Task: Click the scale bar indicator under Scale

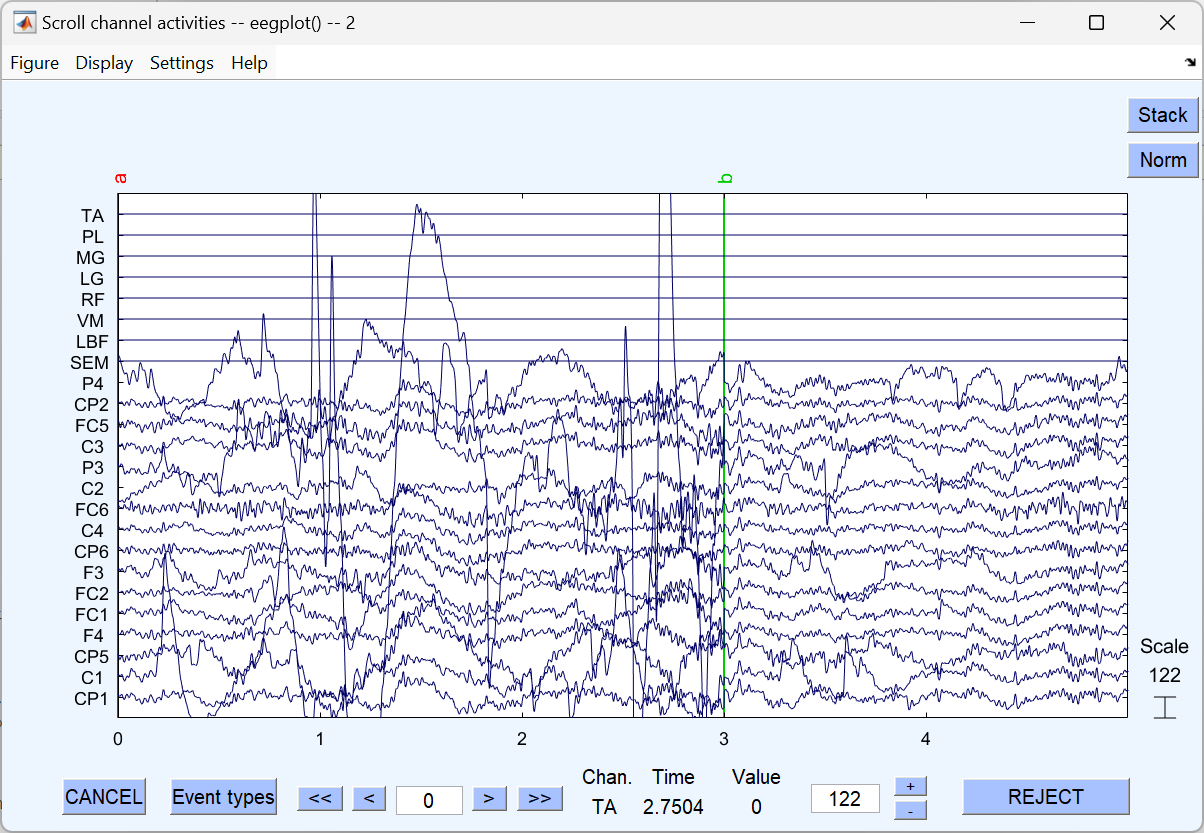Action: coord(1164,707)
